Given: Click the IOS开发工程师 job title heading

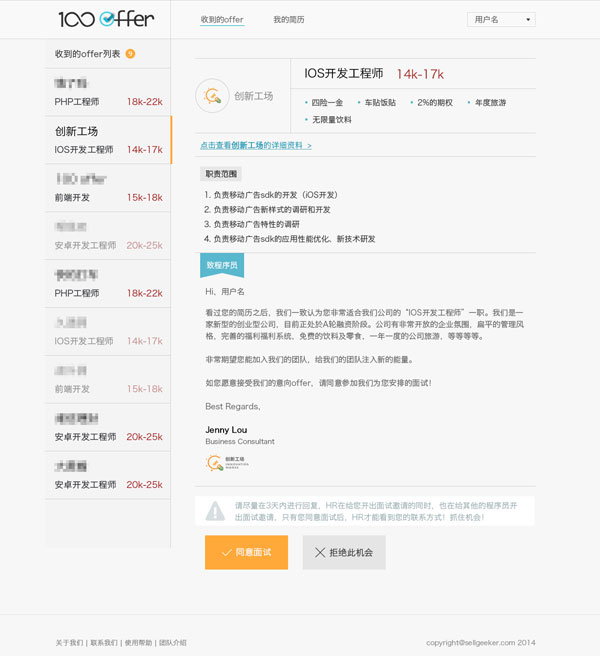Looking at the screenshot, I should (x=344, y=74).
